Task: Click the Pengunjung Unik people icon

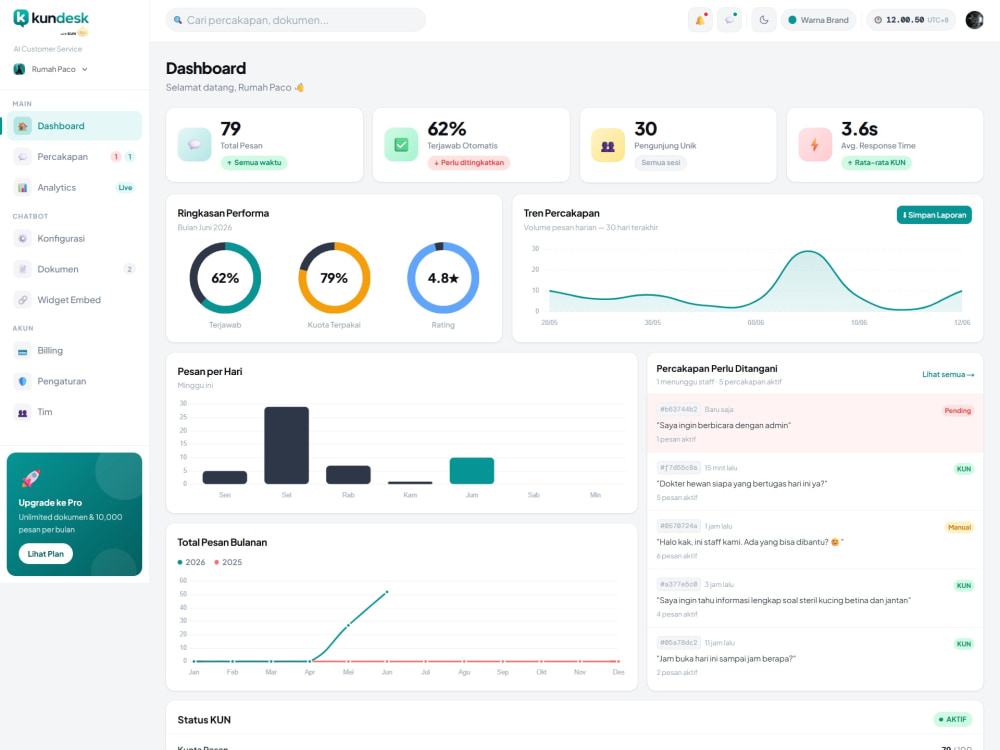Action: pos(608,145)
